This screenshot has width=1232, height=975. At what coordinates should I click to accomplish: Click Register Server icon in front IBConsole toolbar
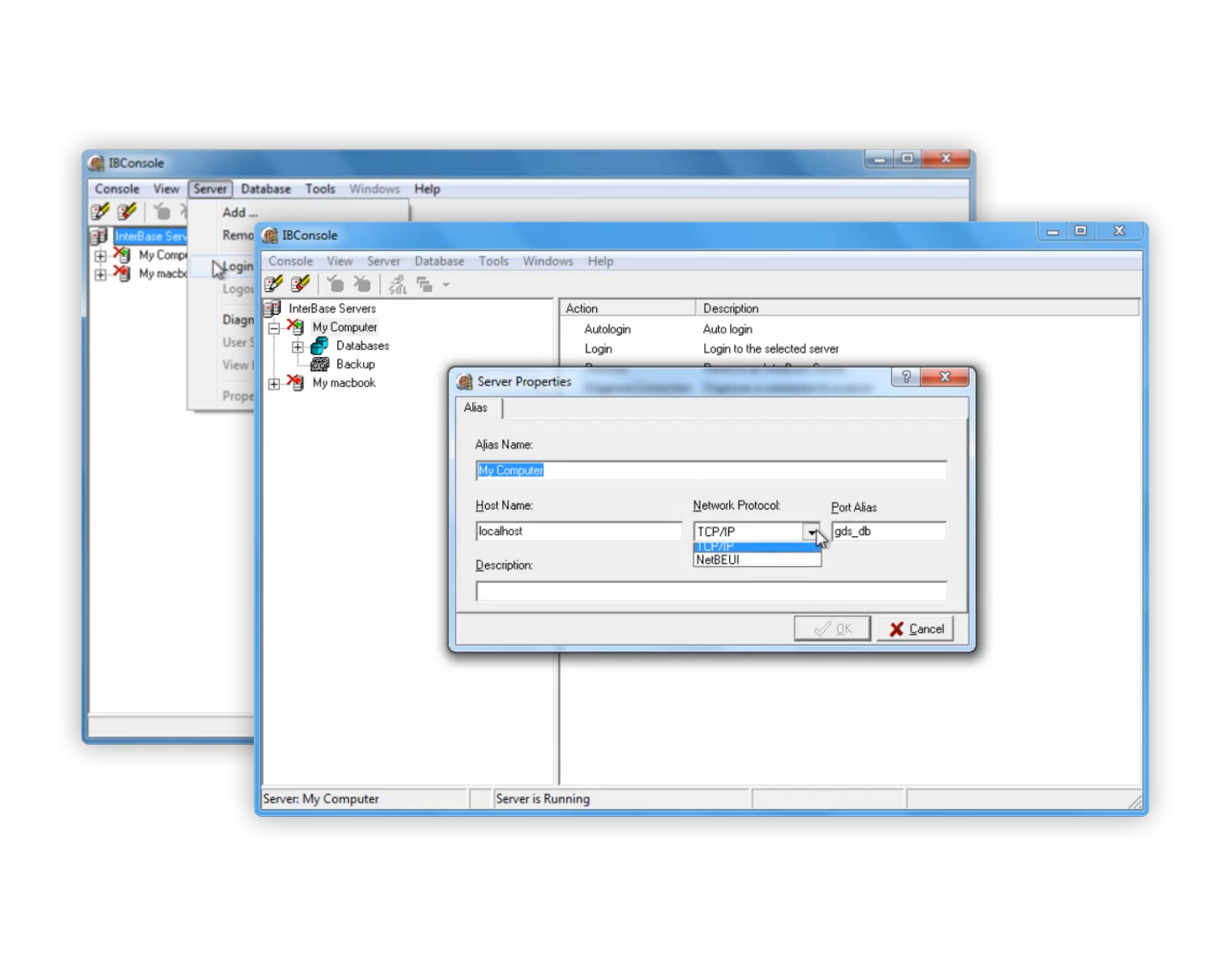coord(273,284)
